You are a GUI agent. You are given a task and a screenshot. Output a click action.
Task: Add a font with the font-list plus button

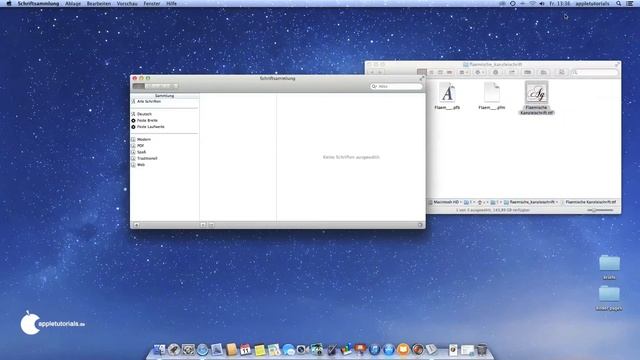point(203,225)
